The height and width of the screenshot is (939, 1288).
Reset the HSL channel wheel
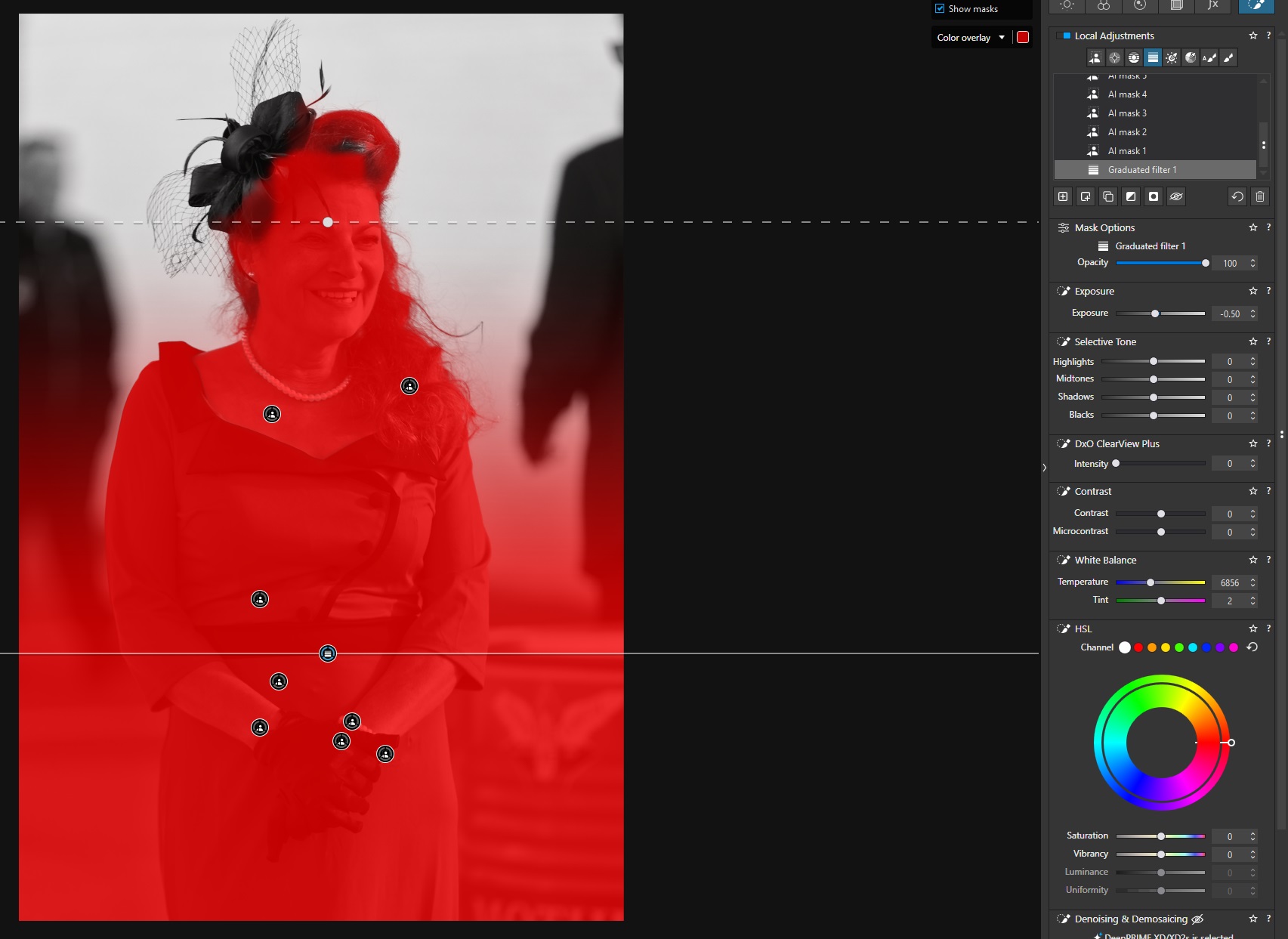1252,647
